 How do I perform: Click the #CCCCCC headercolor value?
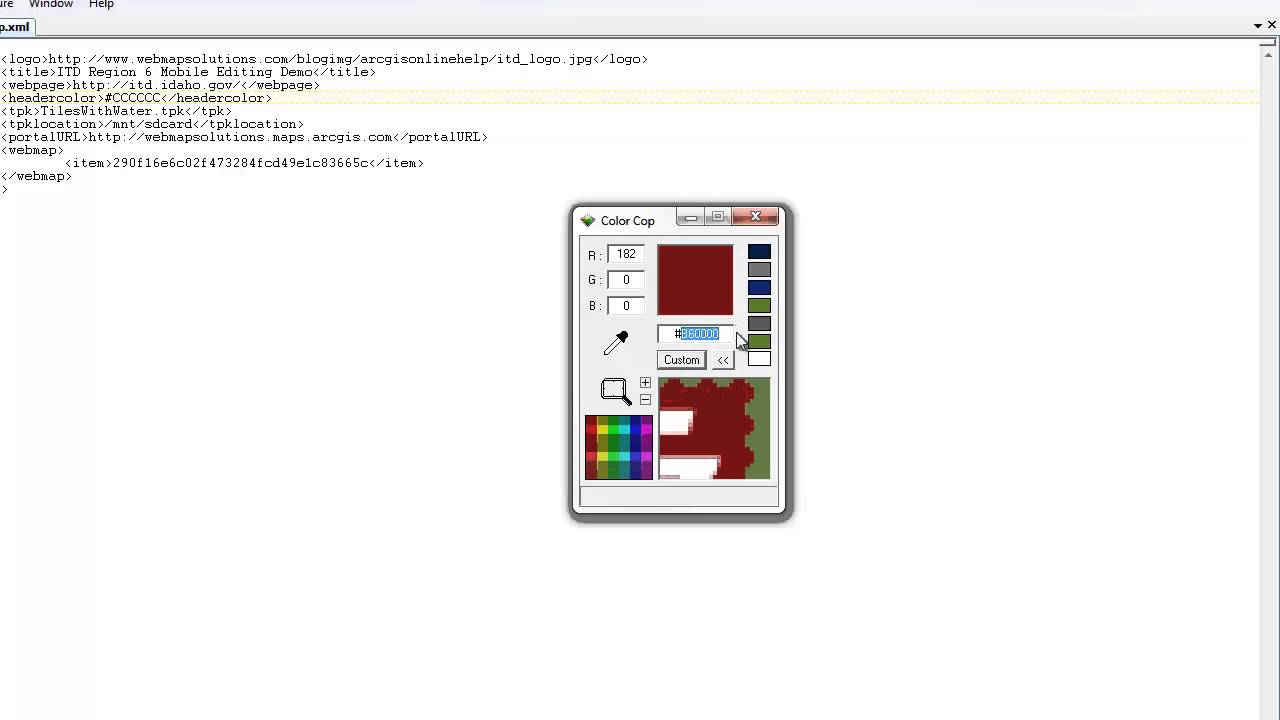pyautogui.click(x=132, y=98)
